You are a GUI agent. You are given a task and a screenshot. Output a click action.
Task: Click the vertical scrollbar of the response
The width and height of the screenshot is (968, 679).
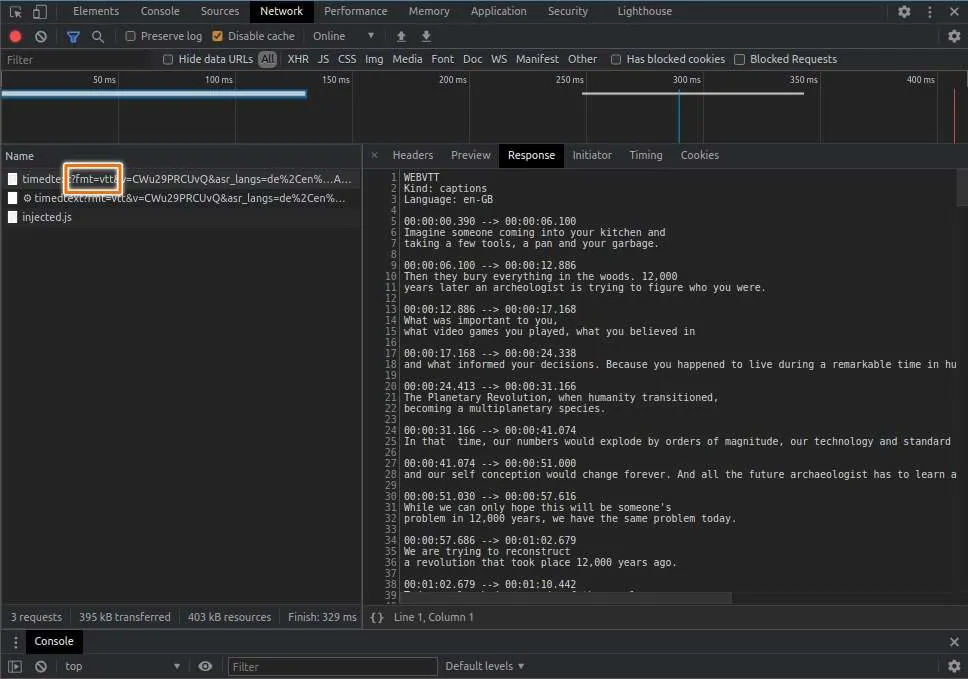[x=962, y=187]
